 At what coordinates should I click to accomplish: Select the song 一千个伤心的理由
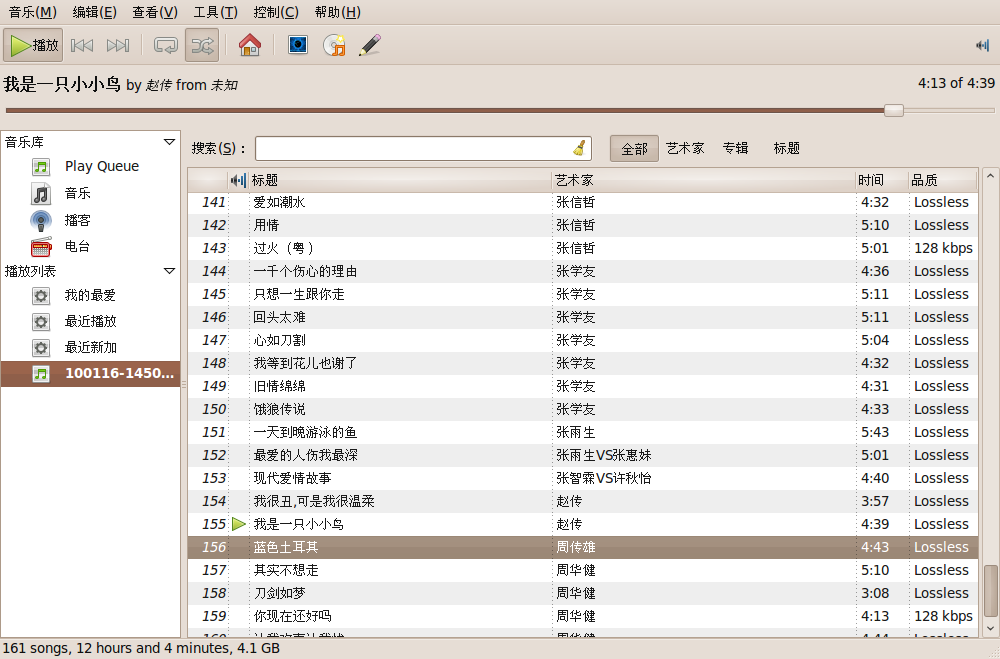tap(583, 271)
